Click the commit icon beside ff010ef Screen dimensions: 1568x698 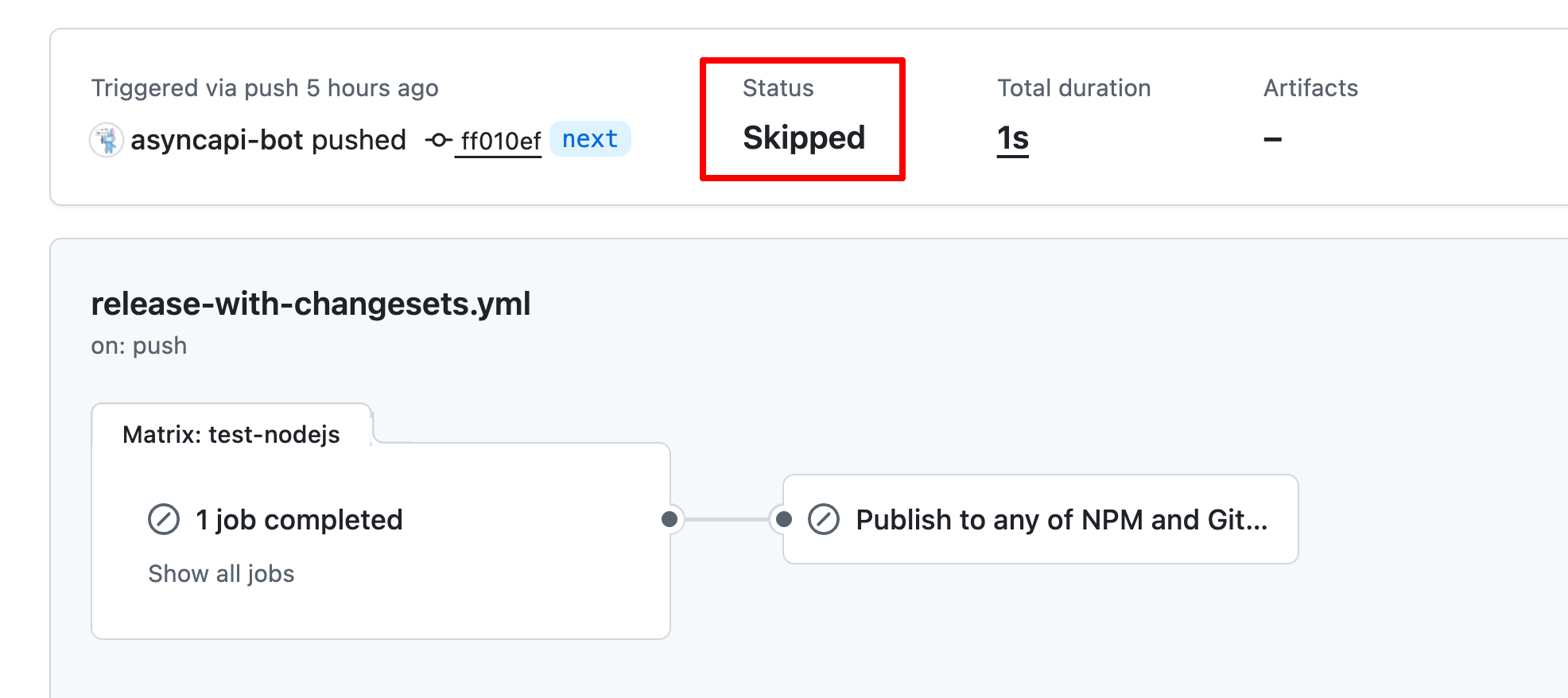pyautogui.click(x=438, y=141)
